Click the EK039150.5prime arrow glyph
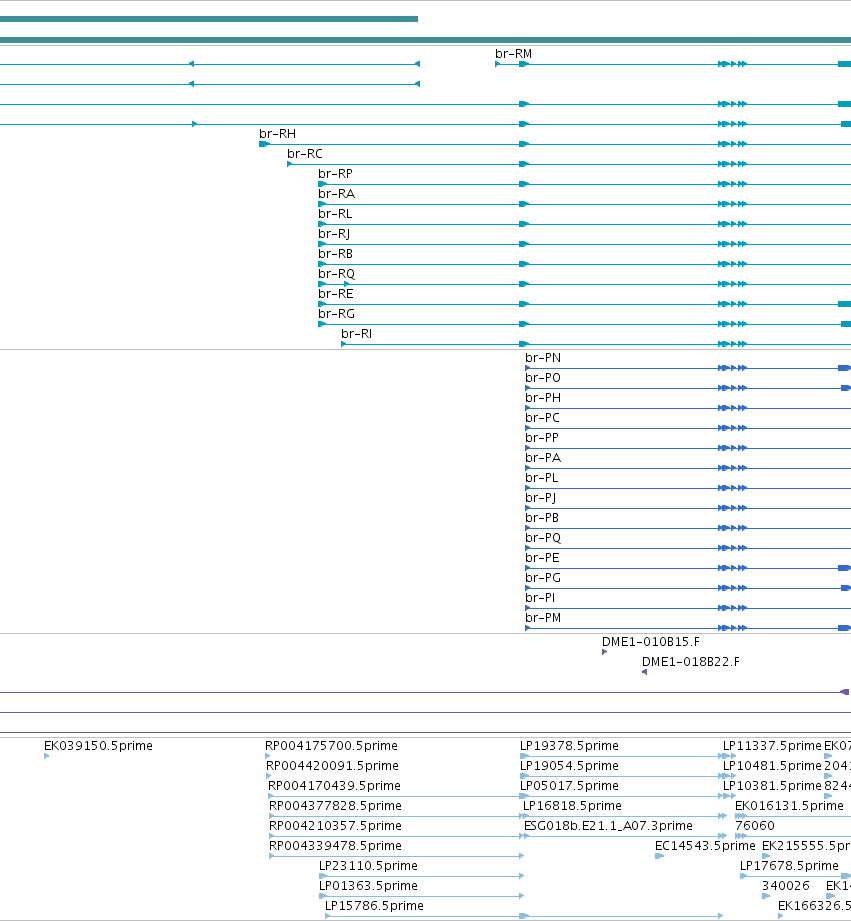851x921 pixels. tap(46, 756)
